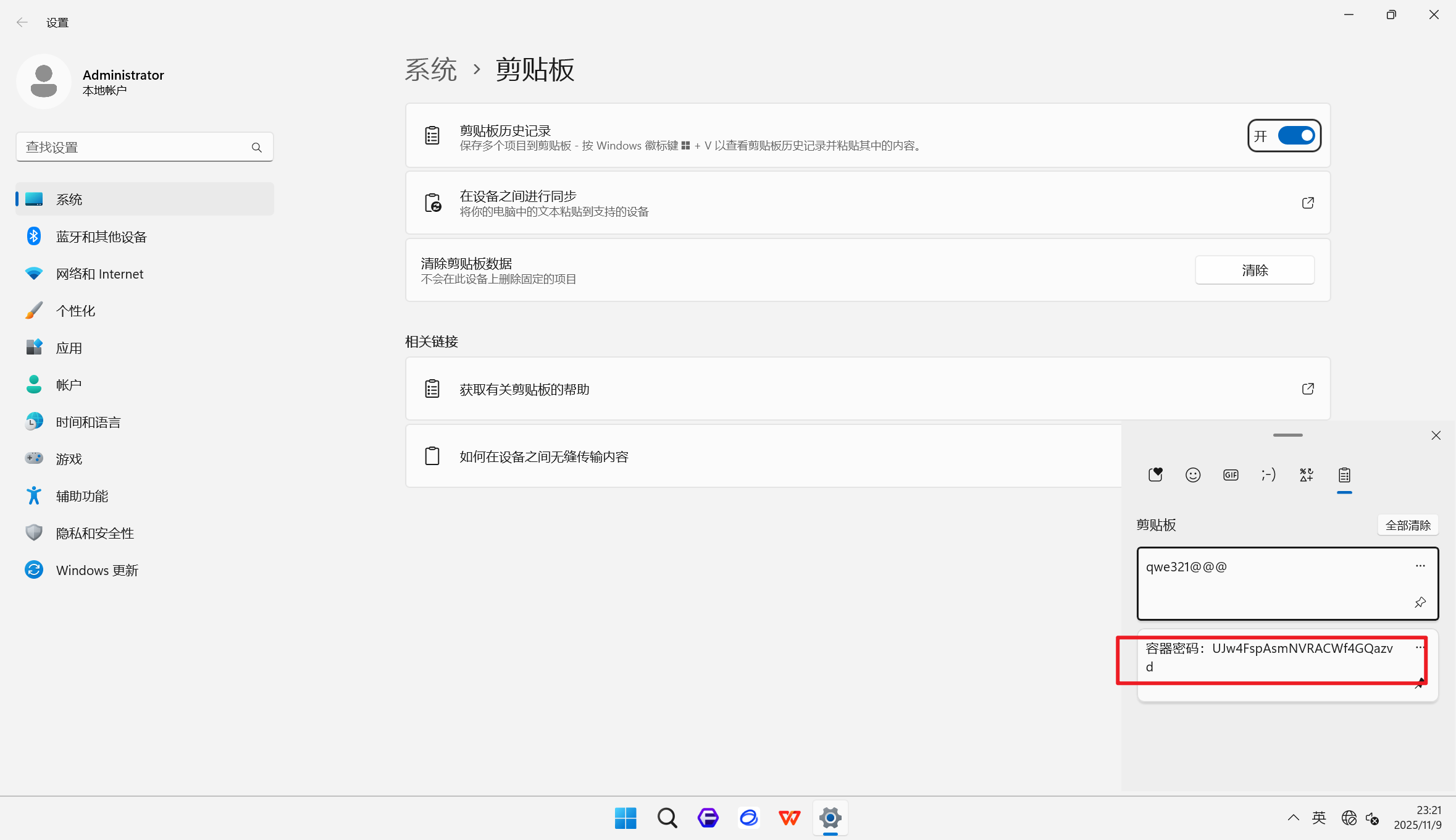Open WPS Office from the taskbar

789,818
